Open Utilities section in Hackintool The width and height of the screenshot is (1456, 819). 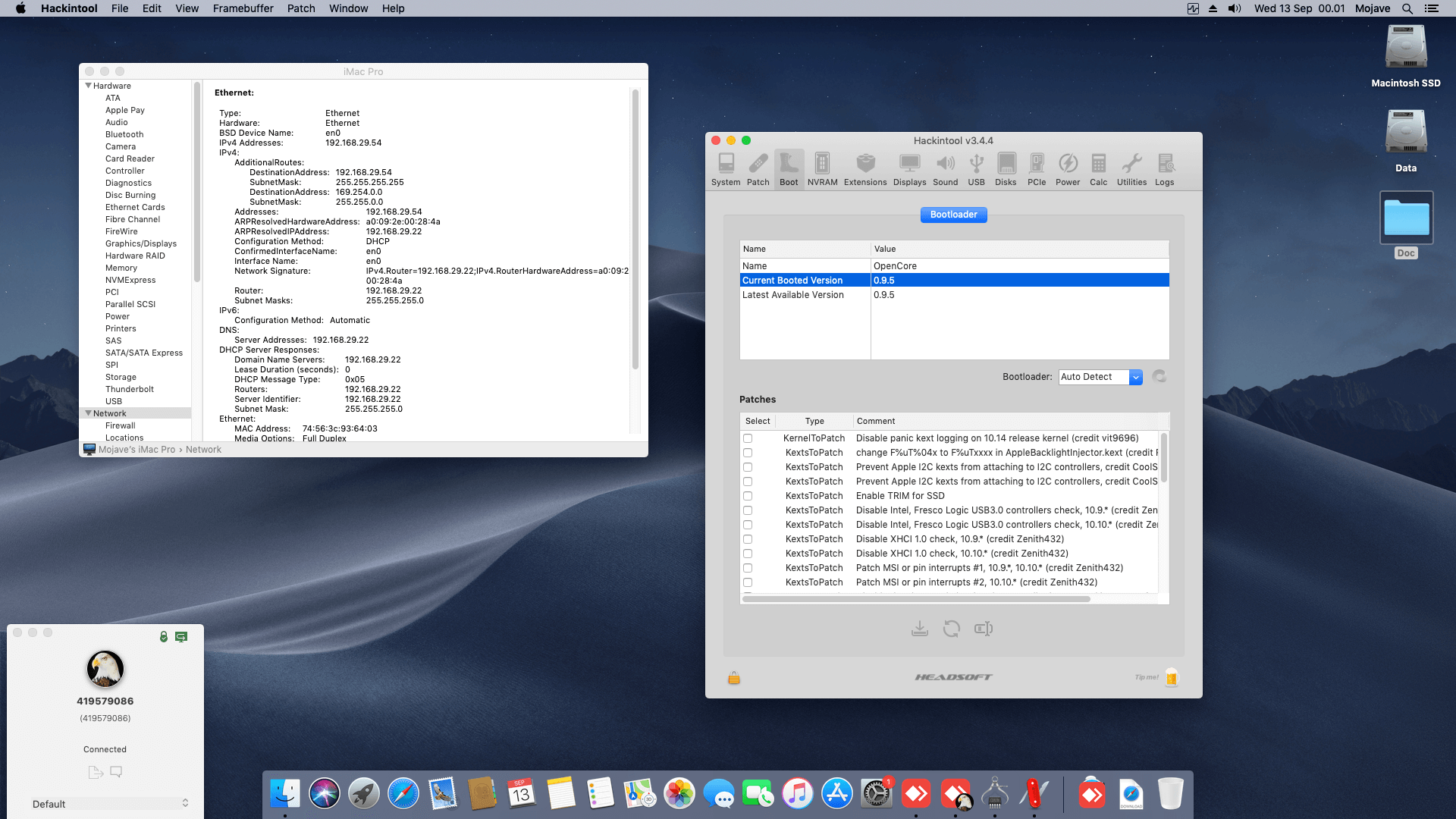tap(1131, 170)
